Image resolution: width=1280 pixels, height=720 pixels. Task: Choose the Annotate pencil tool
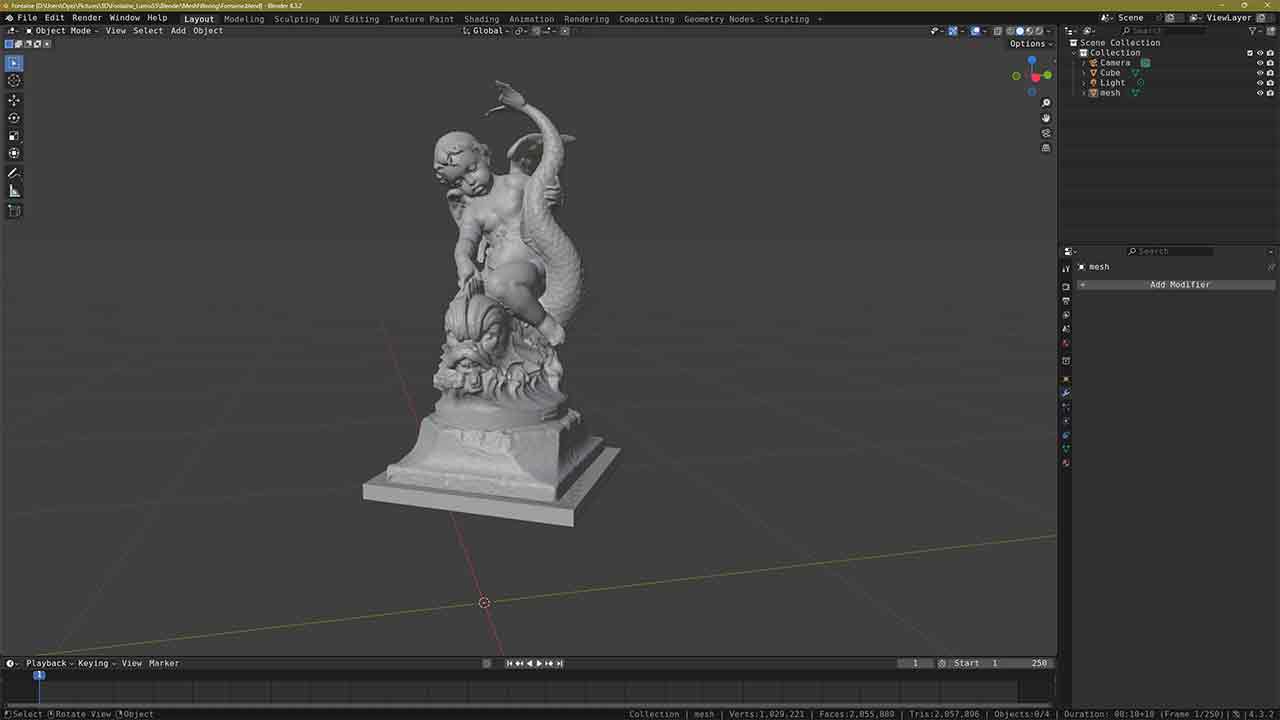tap(14, 173)
